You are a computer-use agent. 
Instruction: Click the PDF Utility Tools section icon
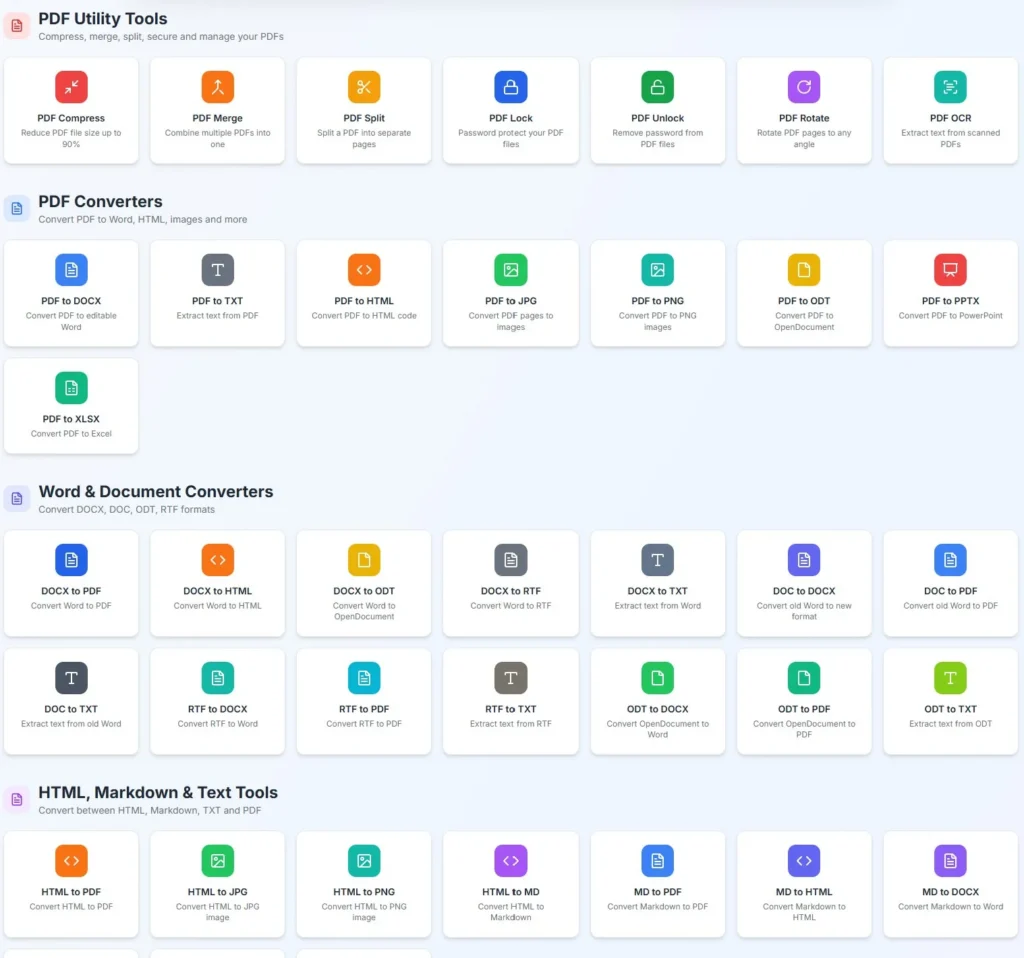(x=17, y=26)
